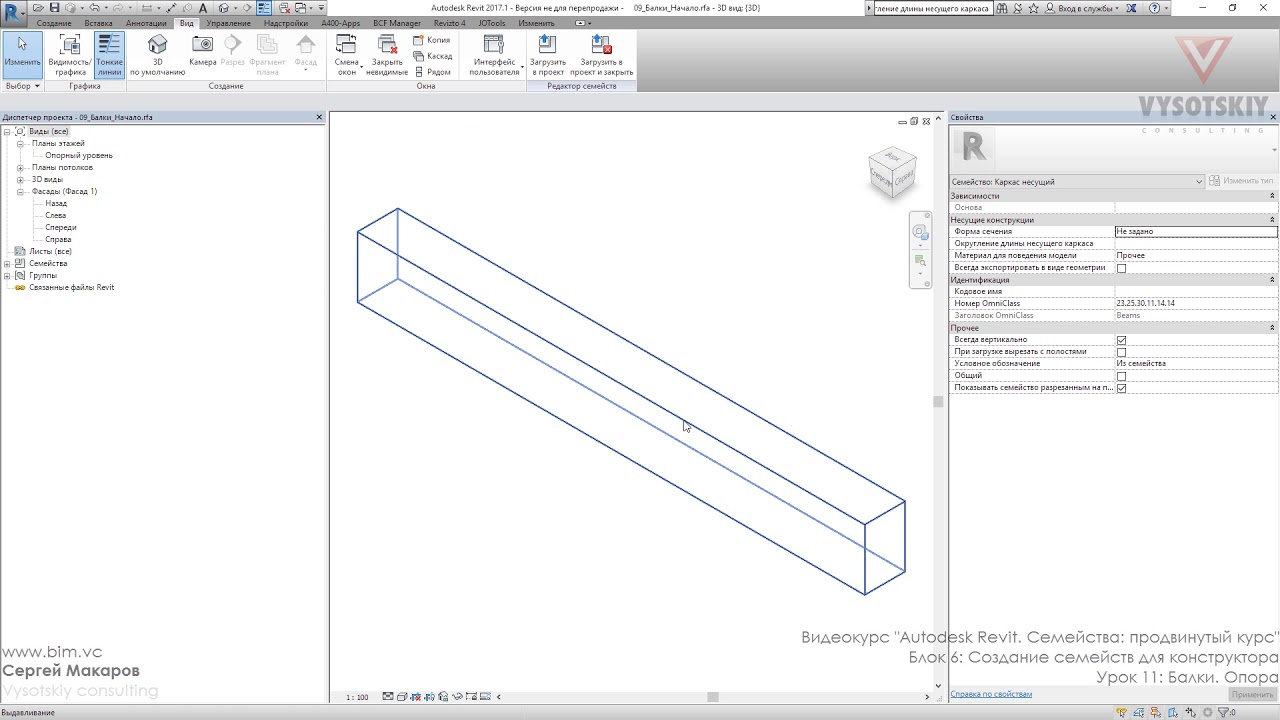The height and width of the screenshot is (720, 1280).
Task: Open the Выбор selection panel dropdown
Action: 22,86
